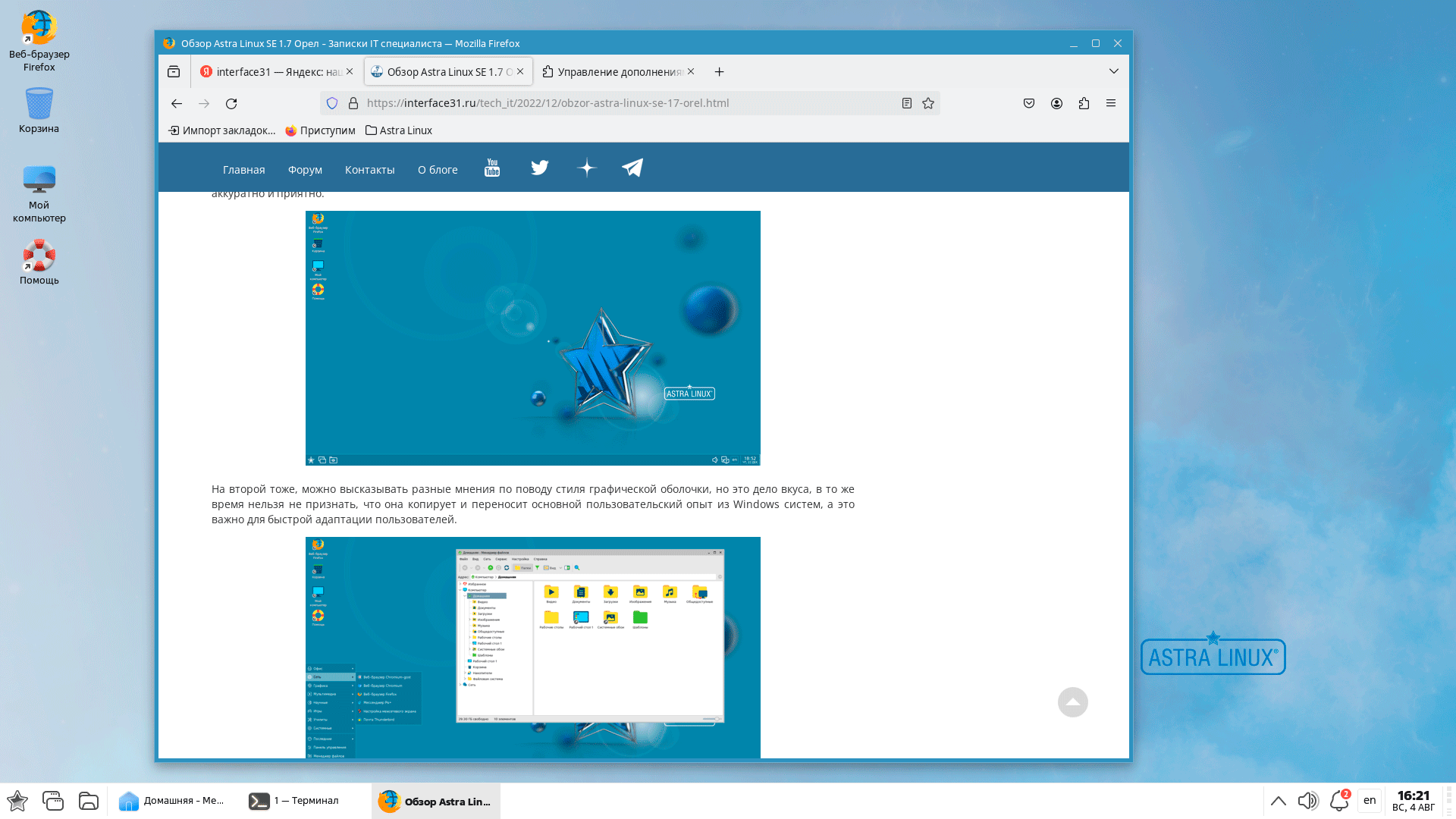
Task: Open recent browsing (Firefox View) icon
Action: pos(174,71)
